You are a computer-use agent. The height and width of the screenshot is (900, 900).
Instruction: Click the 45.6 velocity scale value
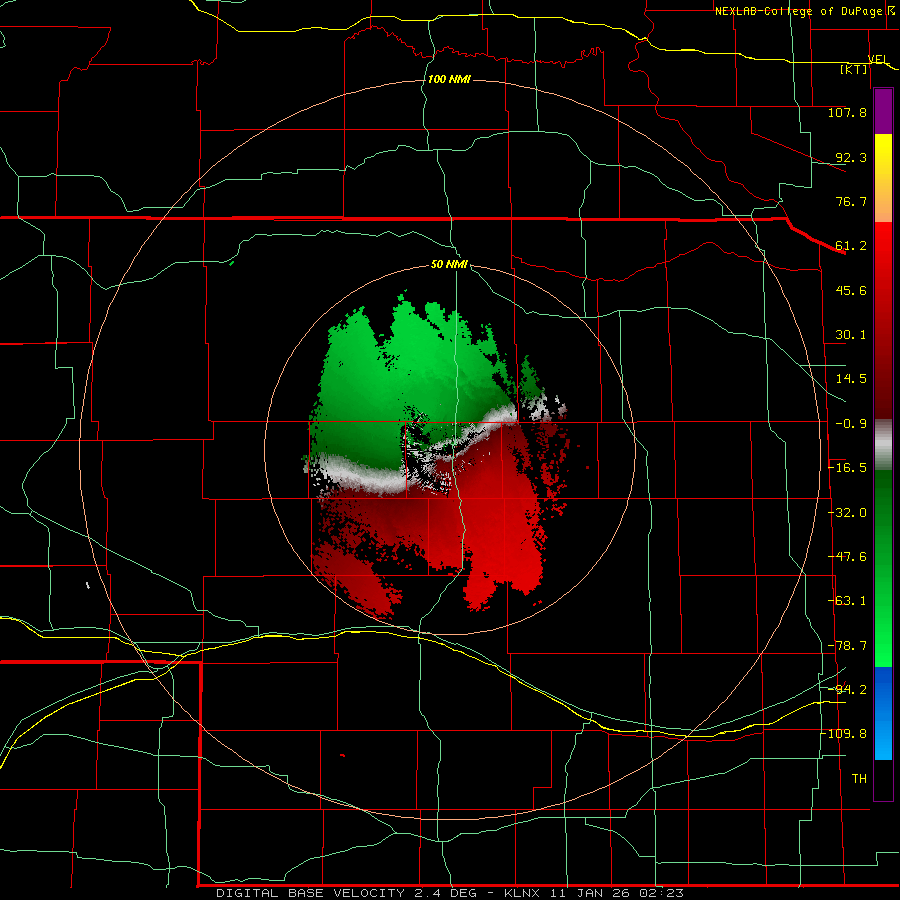(851, 290)
